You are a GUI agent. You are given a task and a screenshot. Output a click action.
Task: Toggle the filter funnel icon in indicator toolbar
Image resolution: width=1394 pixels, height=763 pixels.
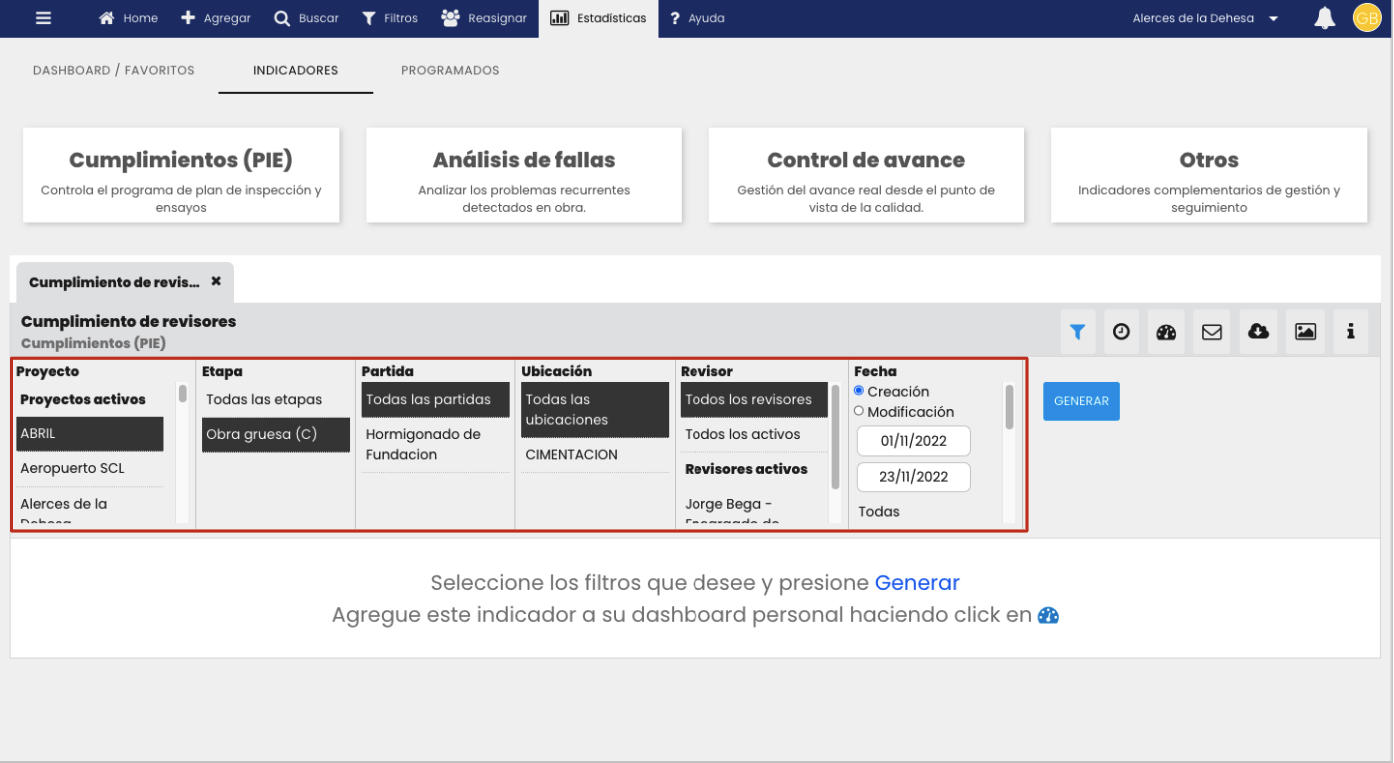1077,332
